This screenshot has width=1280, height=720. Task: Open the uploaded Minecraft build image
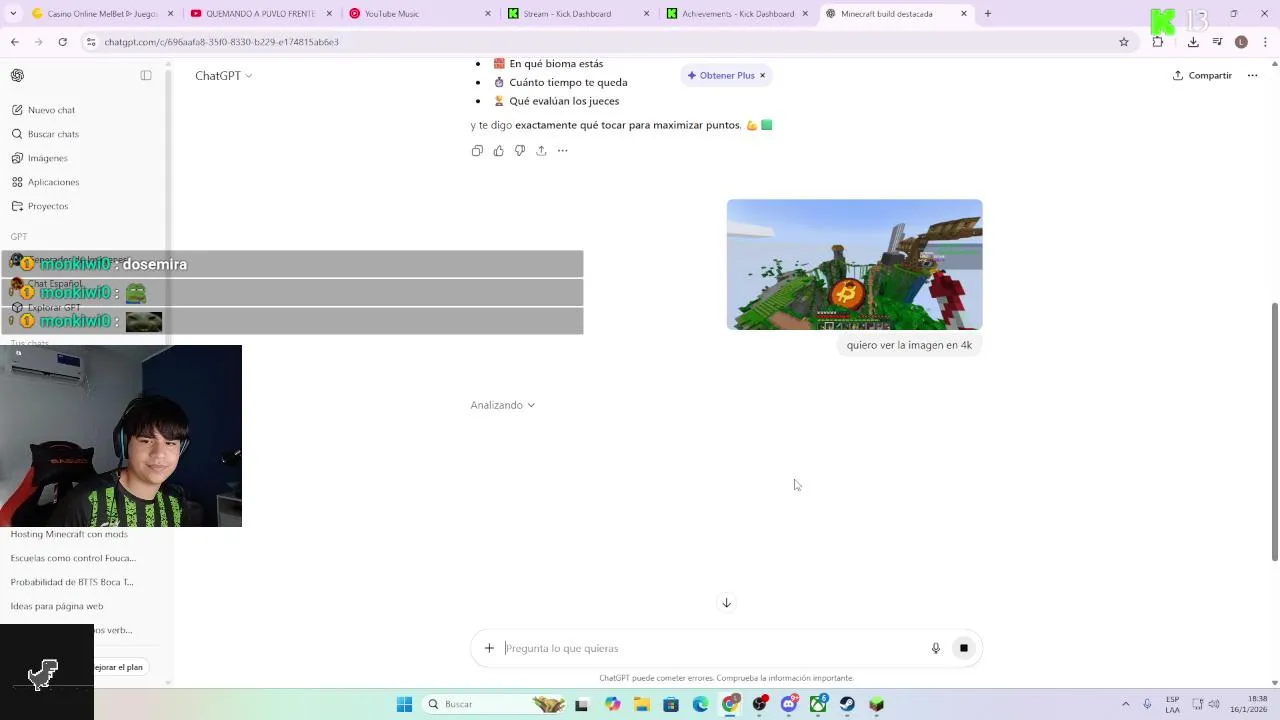pyautogui.click(x=854, y=264)
